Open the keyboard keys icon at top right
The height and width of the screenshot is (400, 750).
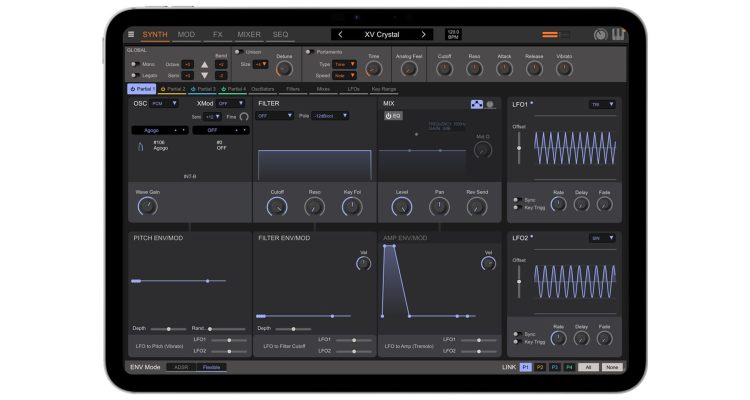[618, 34]
